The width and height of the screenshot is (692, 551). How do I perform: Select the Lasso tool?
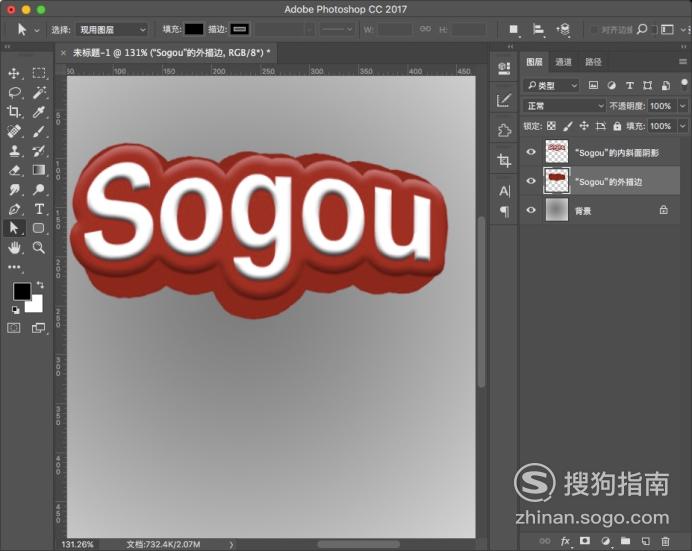[14, 92]
